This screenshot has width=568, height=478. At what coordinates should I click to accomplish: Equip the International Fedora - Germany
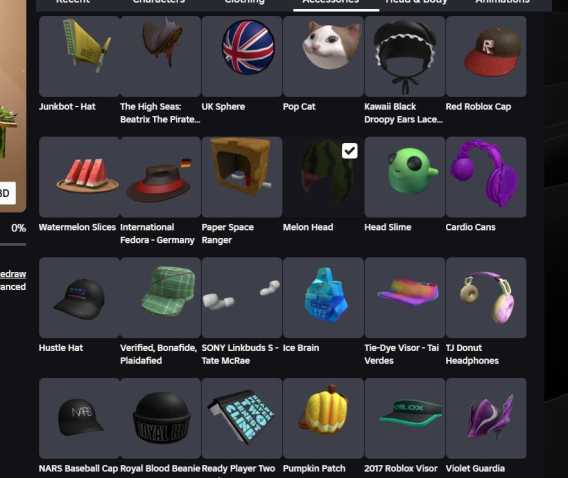tap(160, 177)
